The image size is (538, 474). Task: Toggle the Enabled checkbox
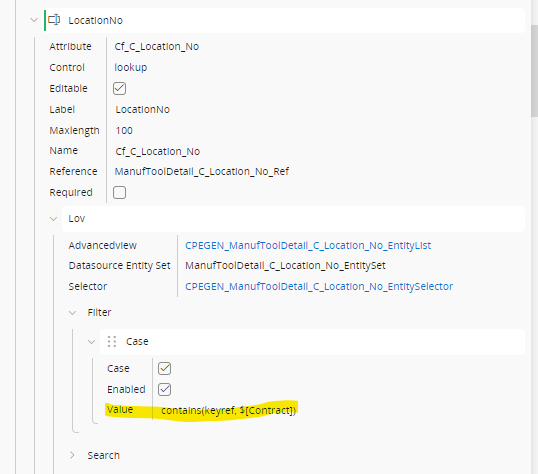(164, 389)
